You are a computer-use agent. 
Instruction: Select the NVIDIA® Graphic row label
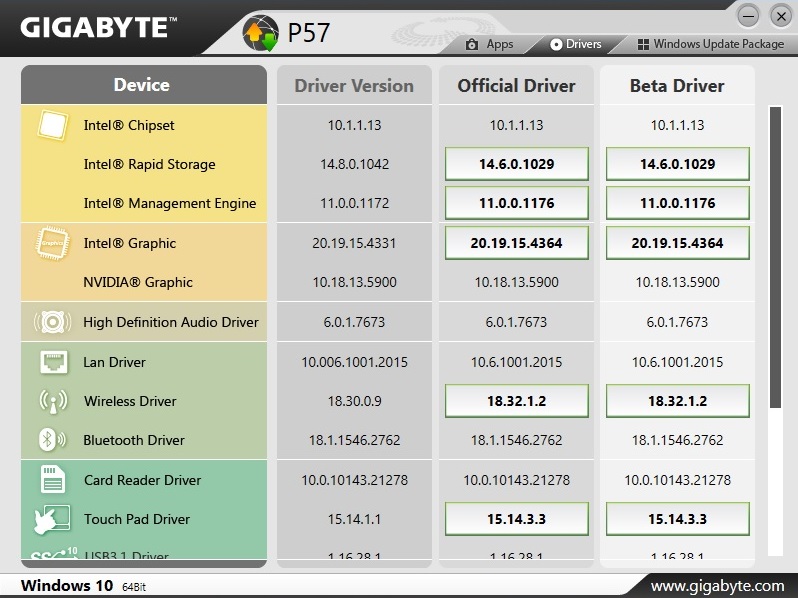(138, 282)
